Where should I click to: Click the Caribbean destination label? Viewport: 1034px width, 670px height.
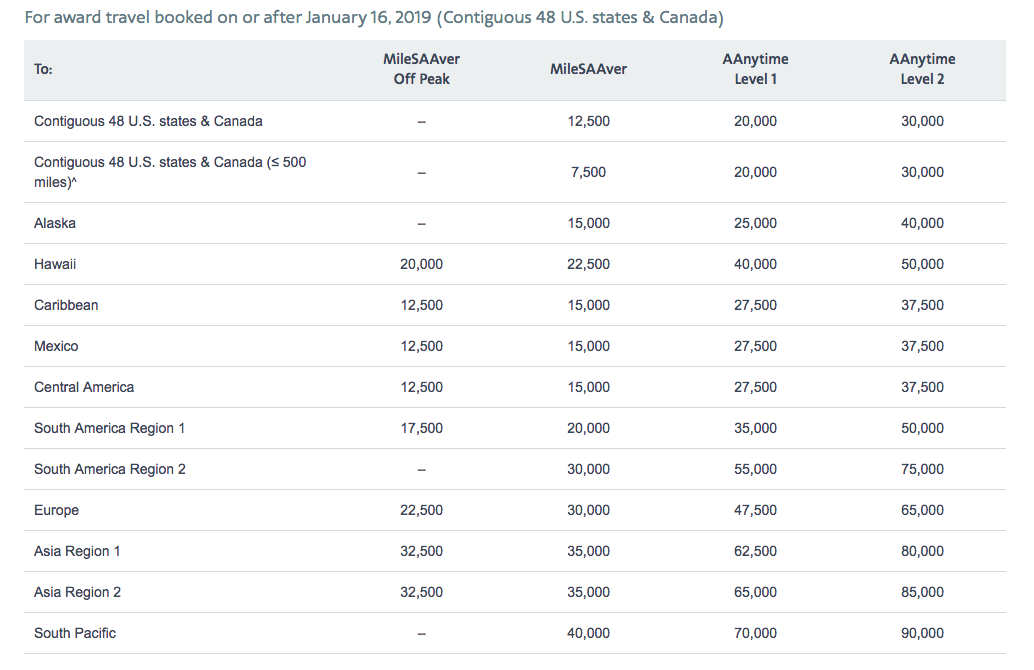pyautogui.click(x=66, y=305)
